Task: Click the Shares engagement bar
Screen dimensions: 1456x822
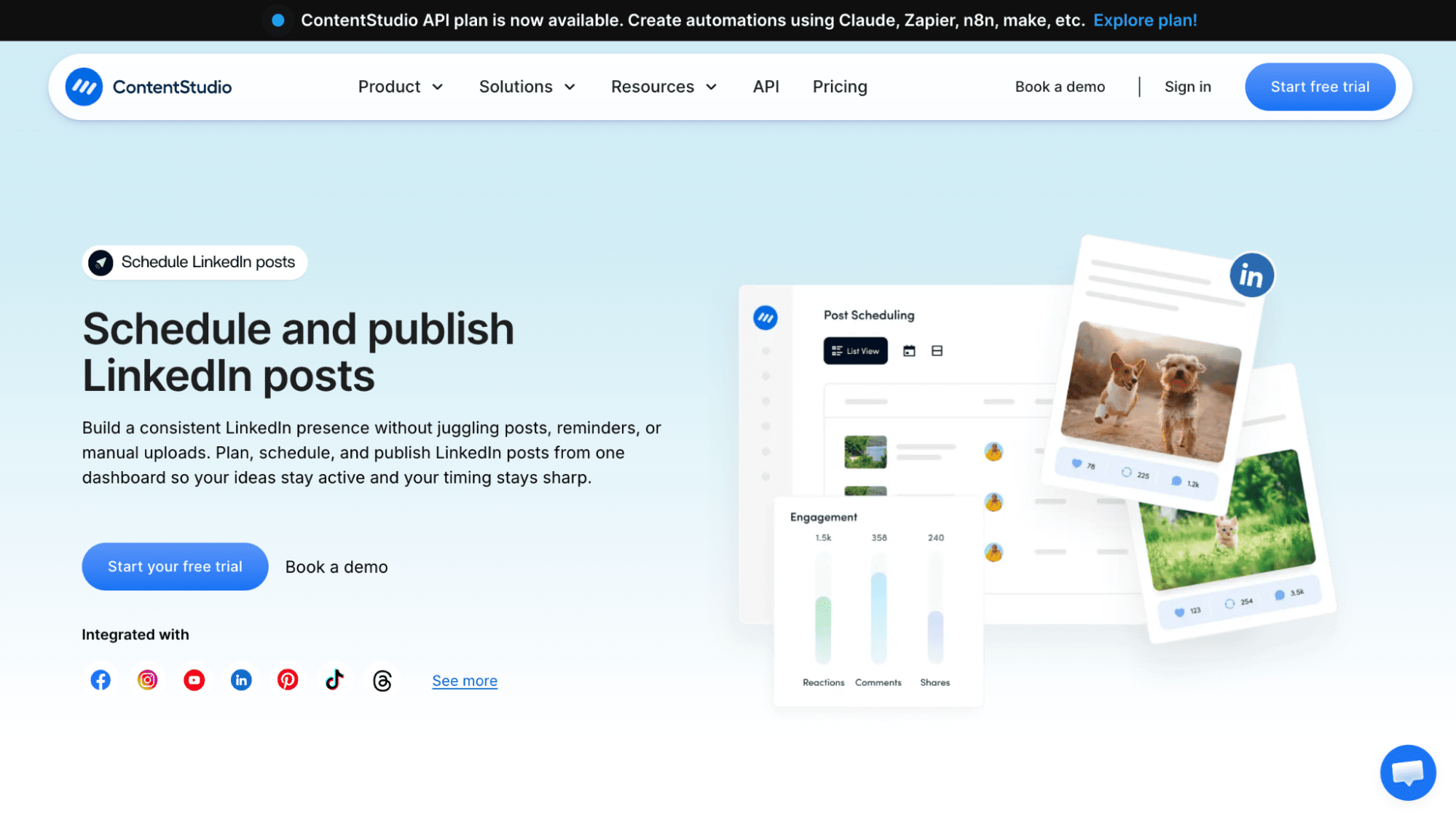Action: 935,608
